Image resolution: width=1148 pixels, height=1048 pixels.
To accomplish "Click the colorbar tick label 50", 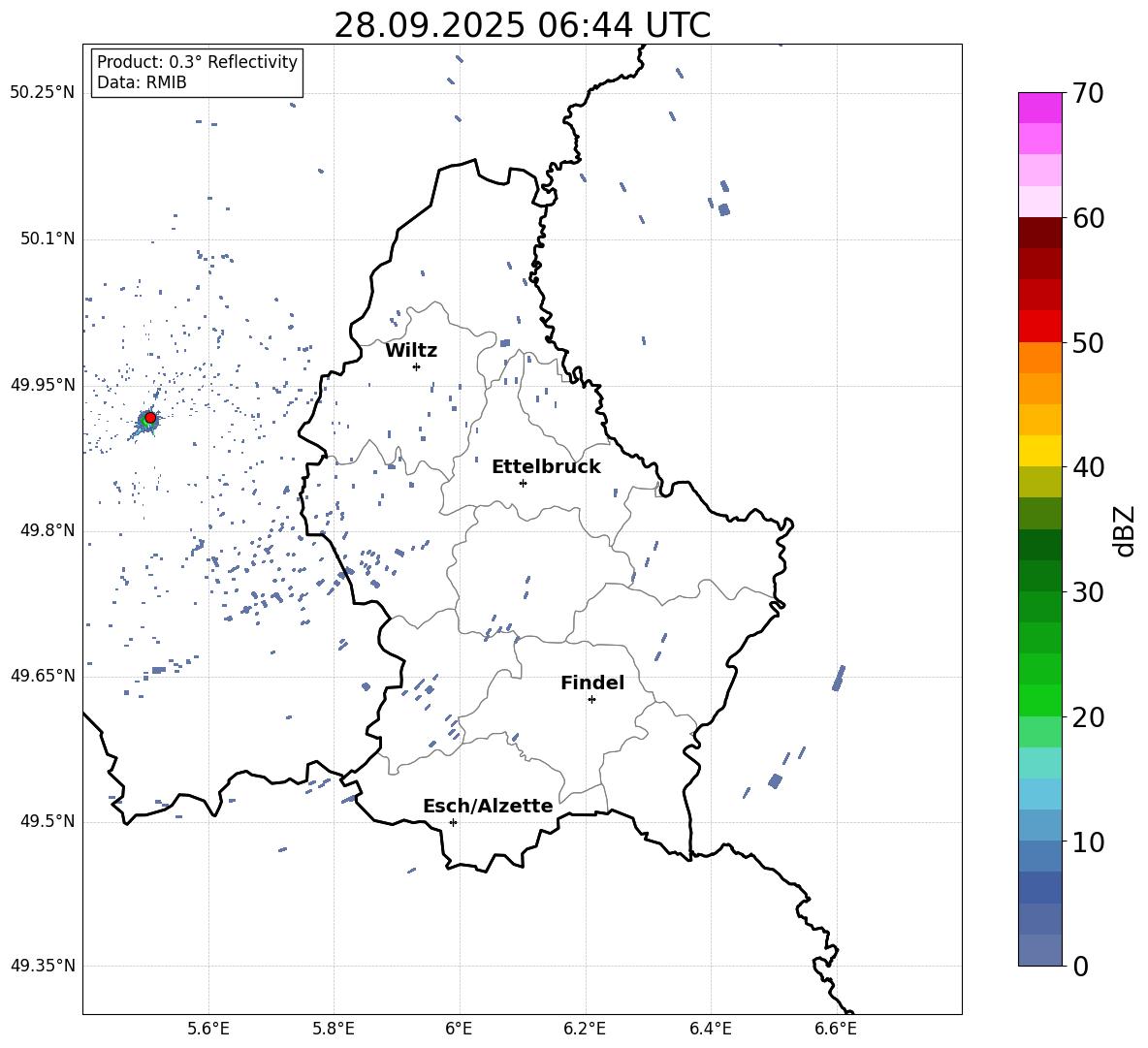I will [x=1087, y=343].
